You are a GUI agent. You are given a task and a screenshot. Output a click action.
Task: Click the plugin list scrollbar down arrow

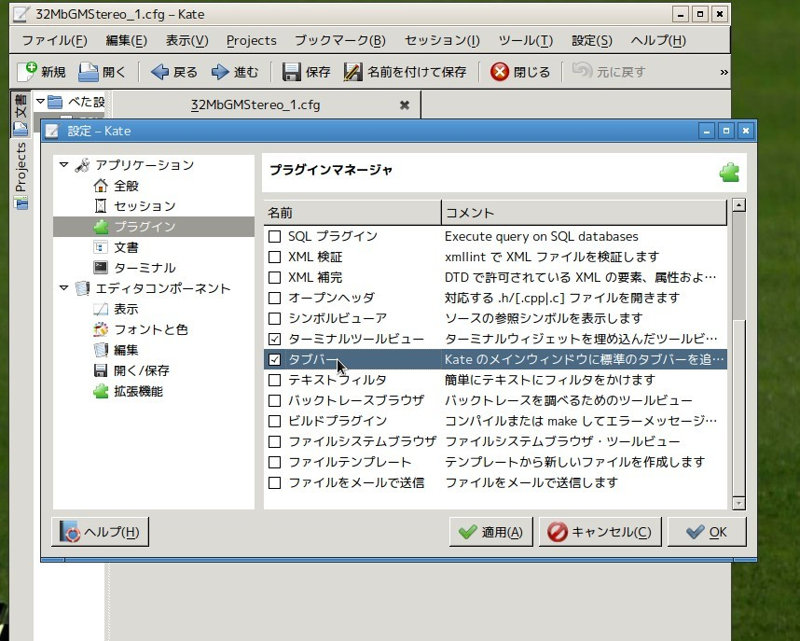(739, 503)
